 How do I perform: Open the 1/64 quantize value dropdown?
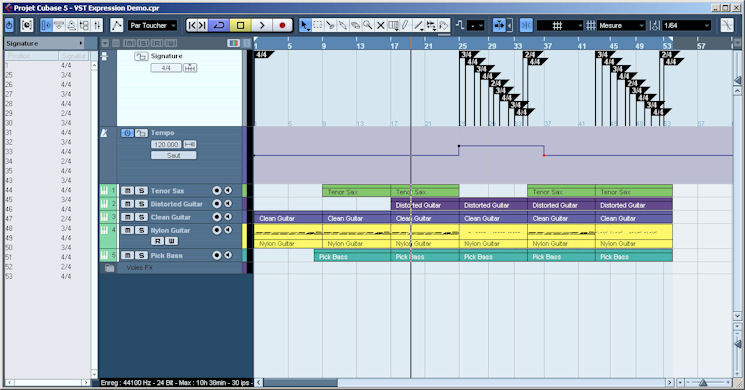coord(687,26)
